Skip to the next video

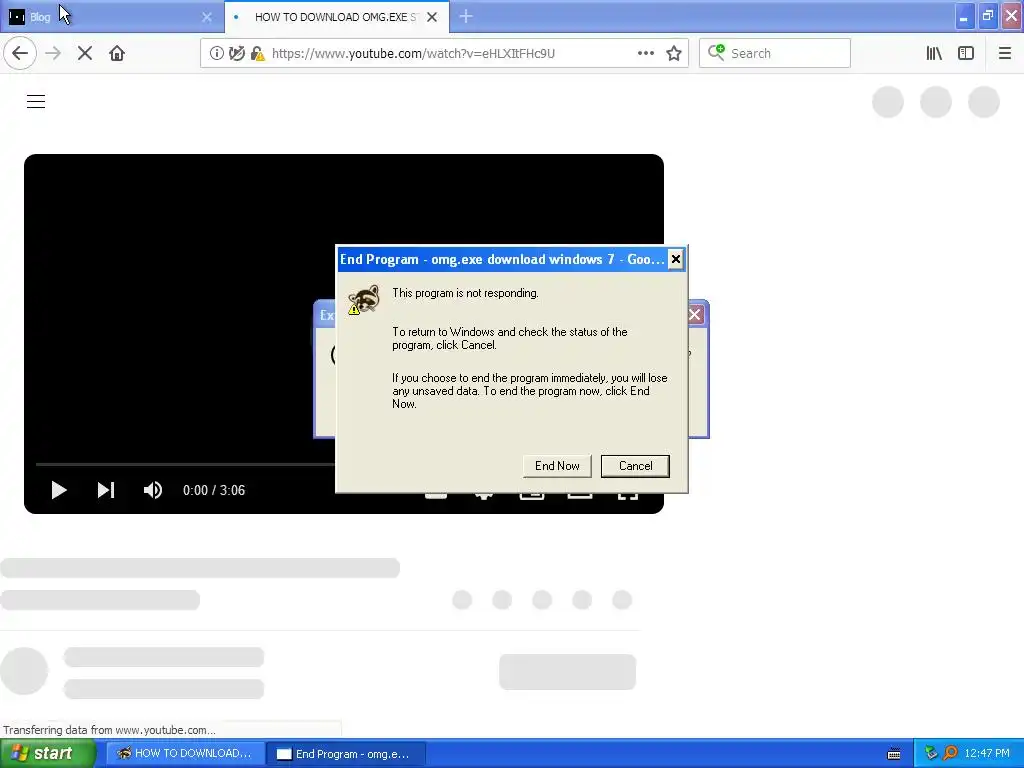(x=106, y=490)
